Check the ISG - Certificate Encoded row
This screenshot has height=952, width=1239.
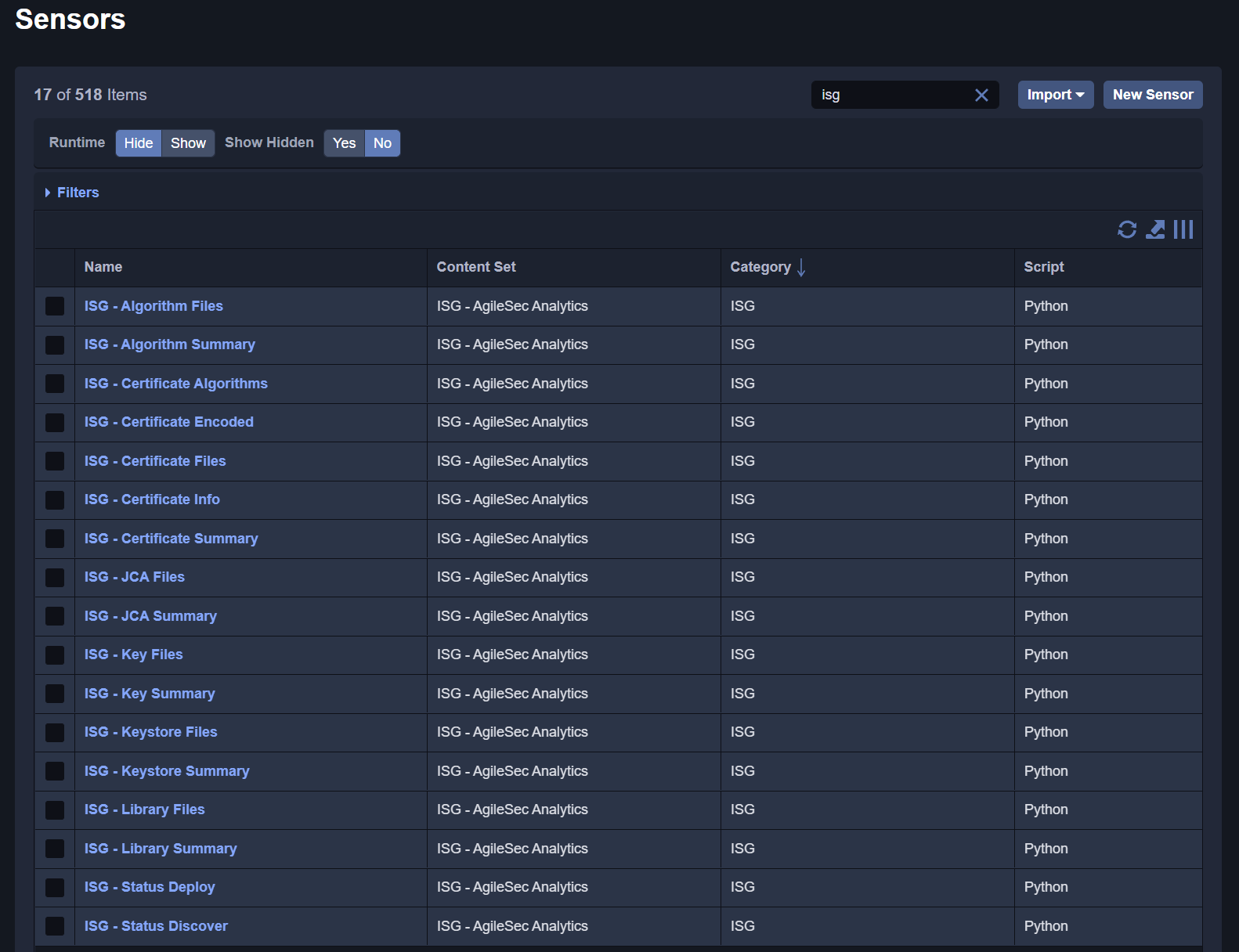[55, 423]
